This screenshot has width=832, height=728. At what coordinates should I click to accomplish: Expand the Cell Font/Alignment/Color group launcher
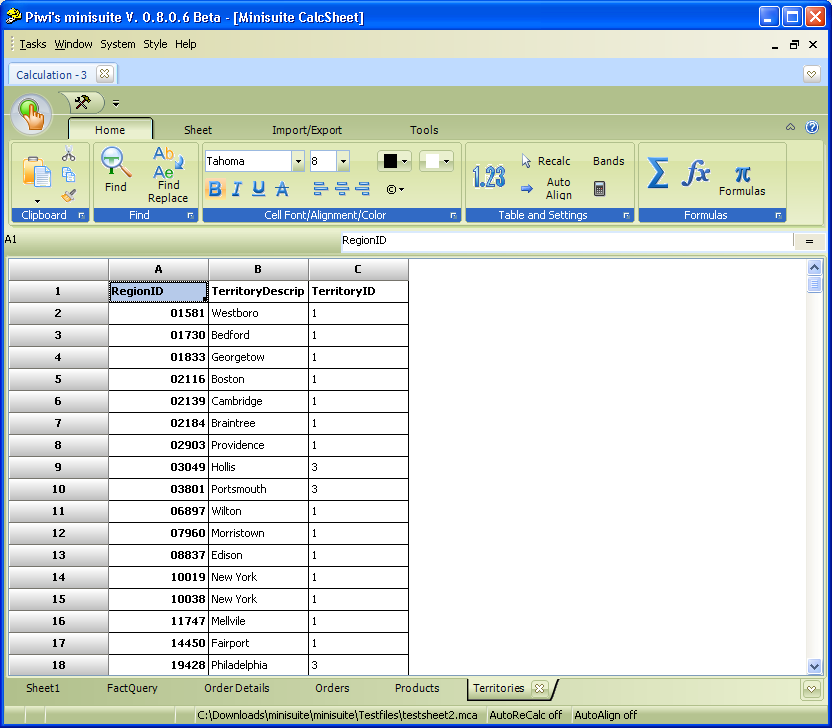(454, 215)
